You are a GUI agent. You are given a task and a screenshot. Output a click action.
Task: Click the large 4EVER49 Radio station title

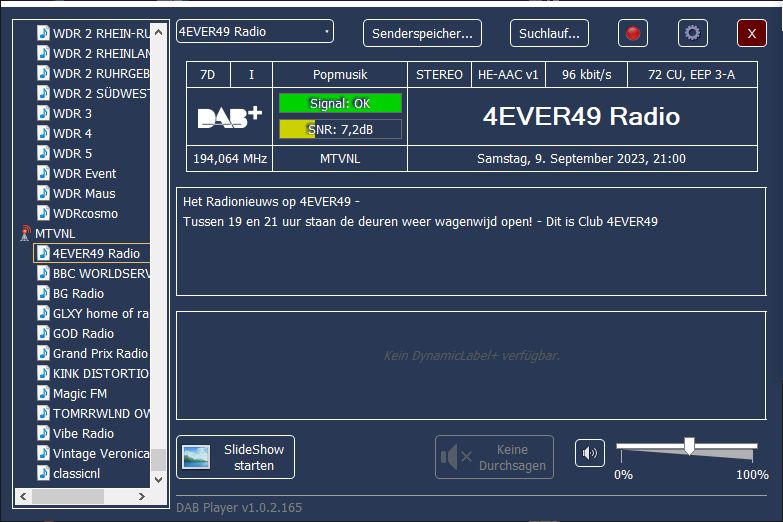click(x=581, y=116)
